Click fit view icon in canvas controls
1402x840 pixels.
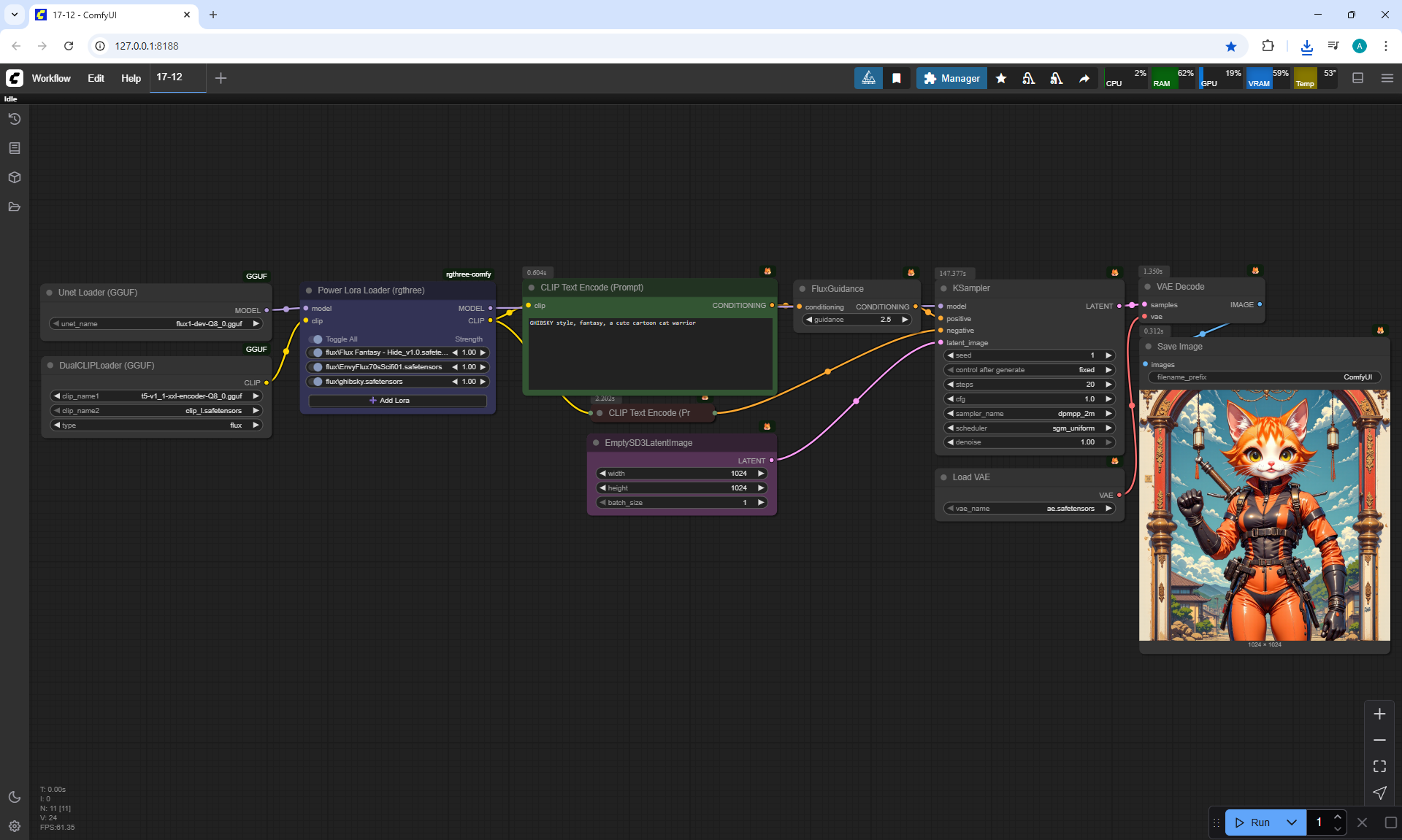(x=1379, y=766)
